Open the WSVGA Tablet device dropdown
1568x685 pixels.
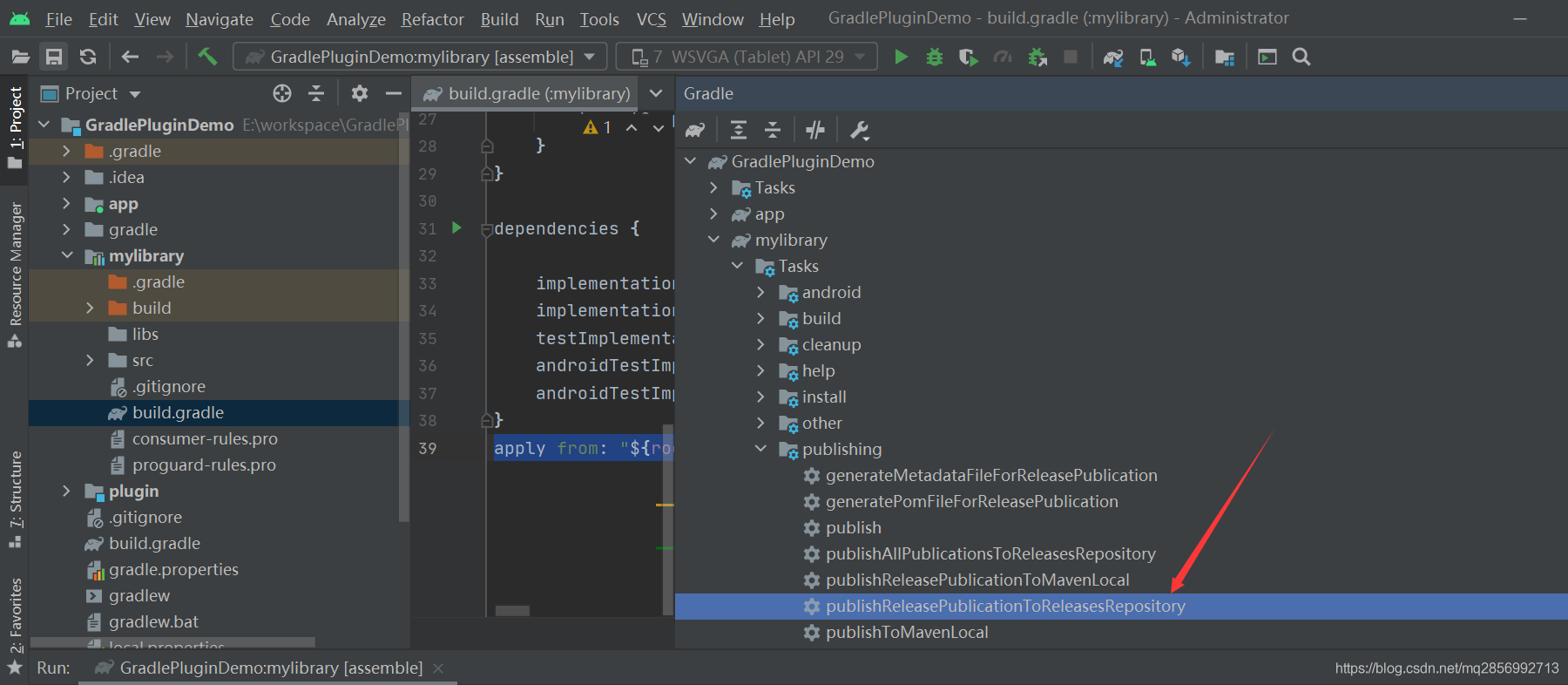747,57
